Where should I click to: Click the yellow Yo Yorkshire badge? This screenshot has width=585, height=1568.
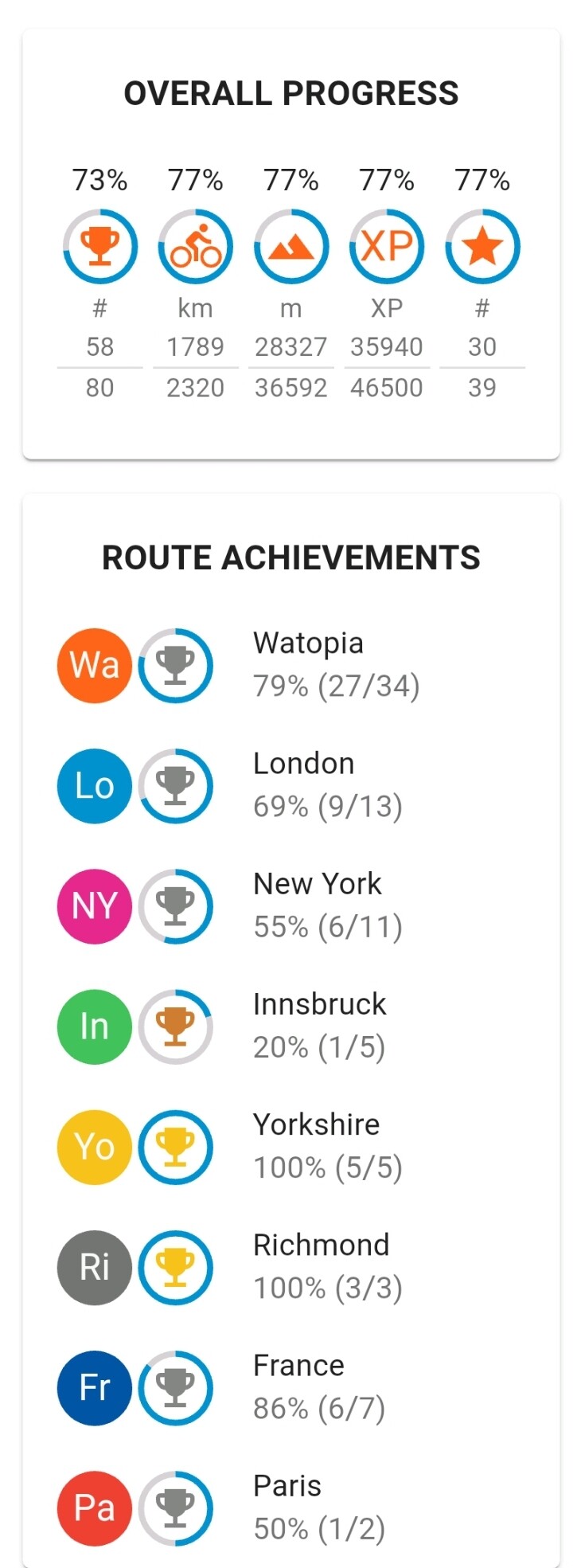[95, 1148]
